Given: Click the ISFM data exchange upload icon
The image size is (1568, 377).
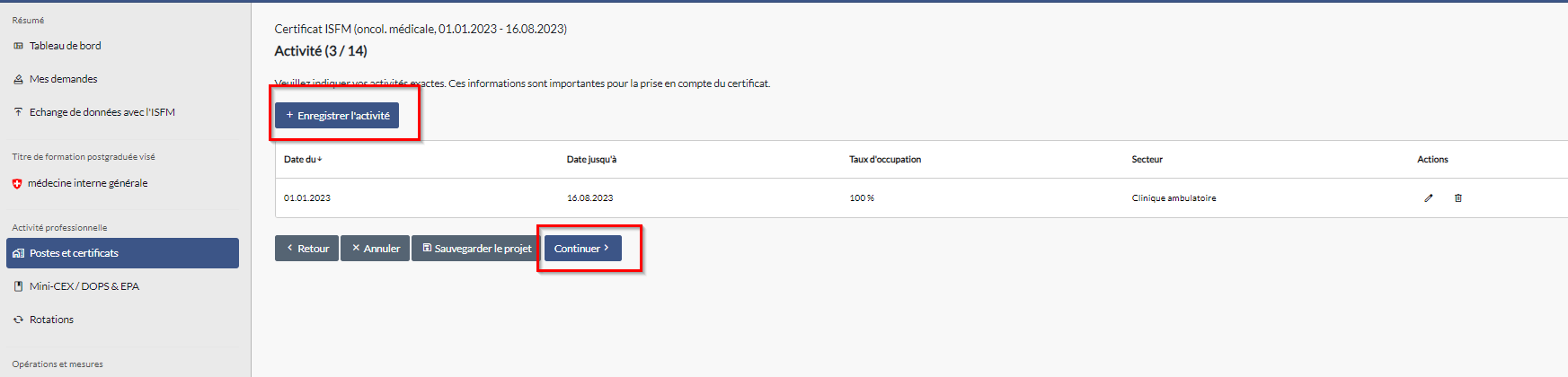Looking at the screenshot, I should coord(18,112).
